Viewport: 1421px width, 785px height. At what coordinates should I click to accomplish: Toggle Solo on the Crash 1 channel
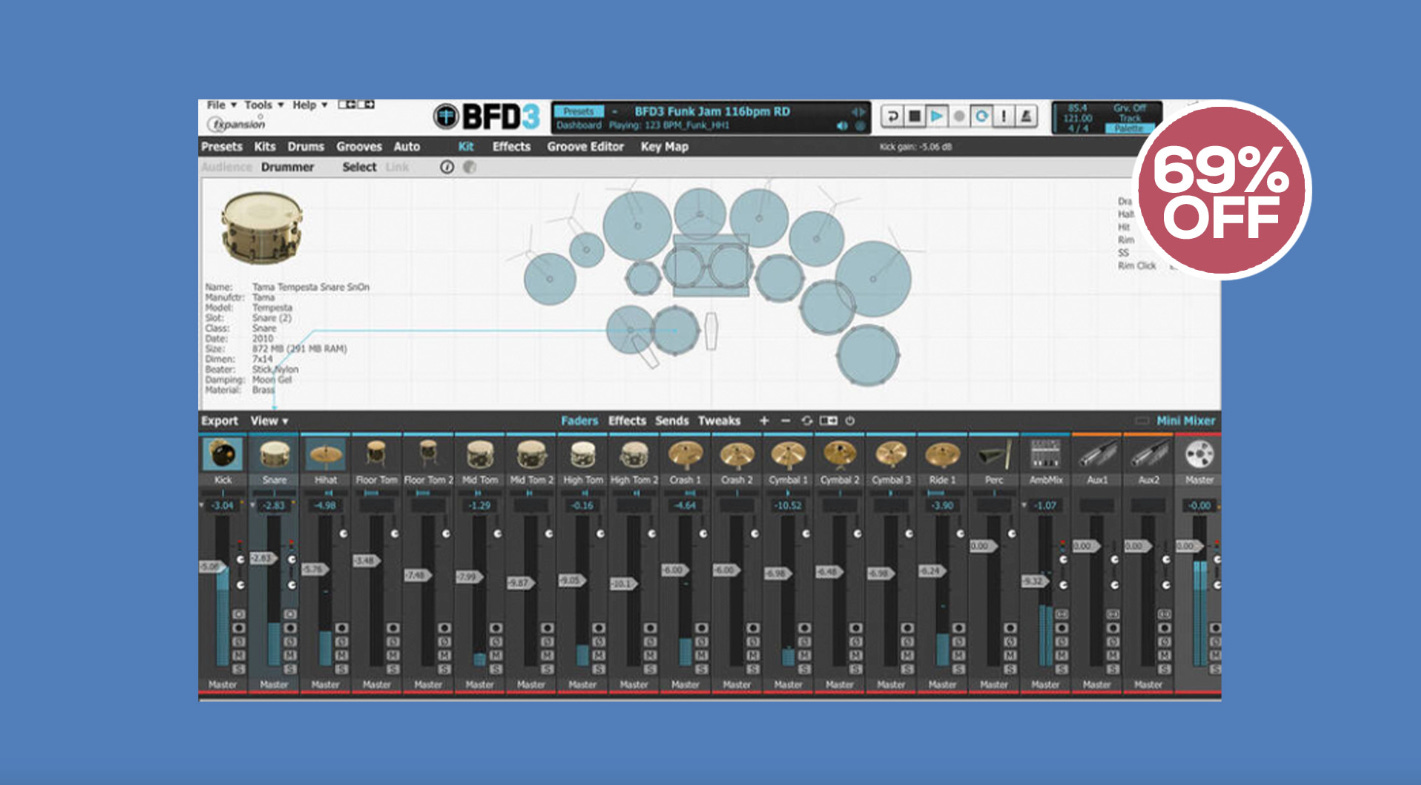[x=702, y=669]
